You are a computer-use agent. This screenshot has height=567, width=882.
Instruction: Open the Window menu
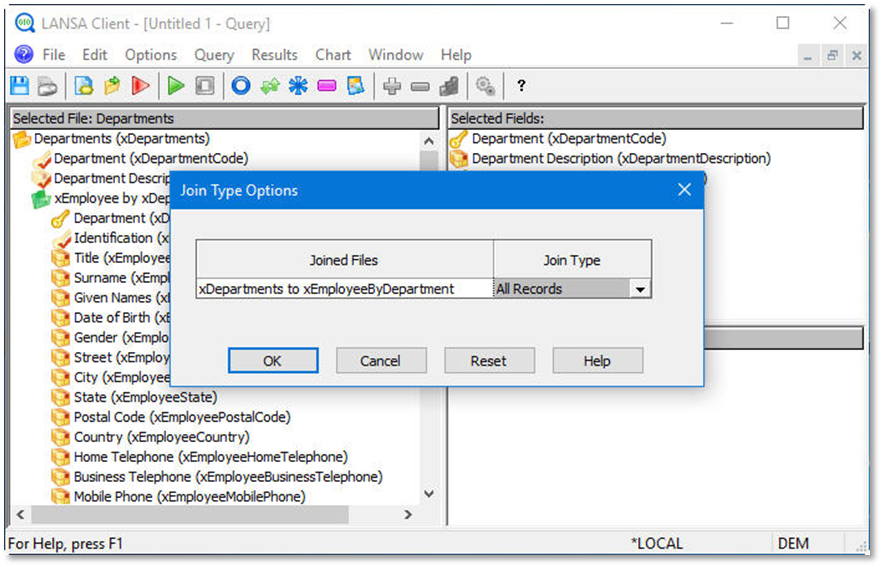coord(396,55)
